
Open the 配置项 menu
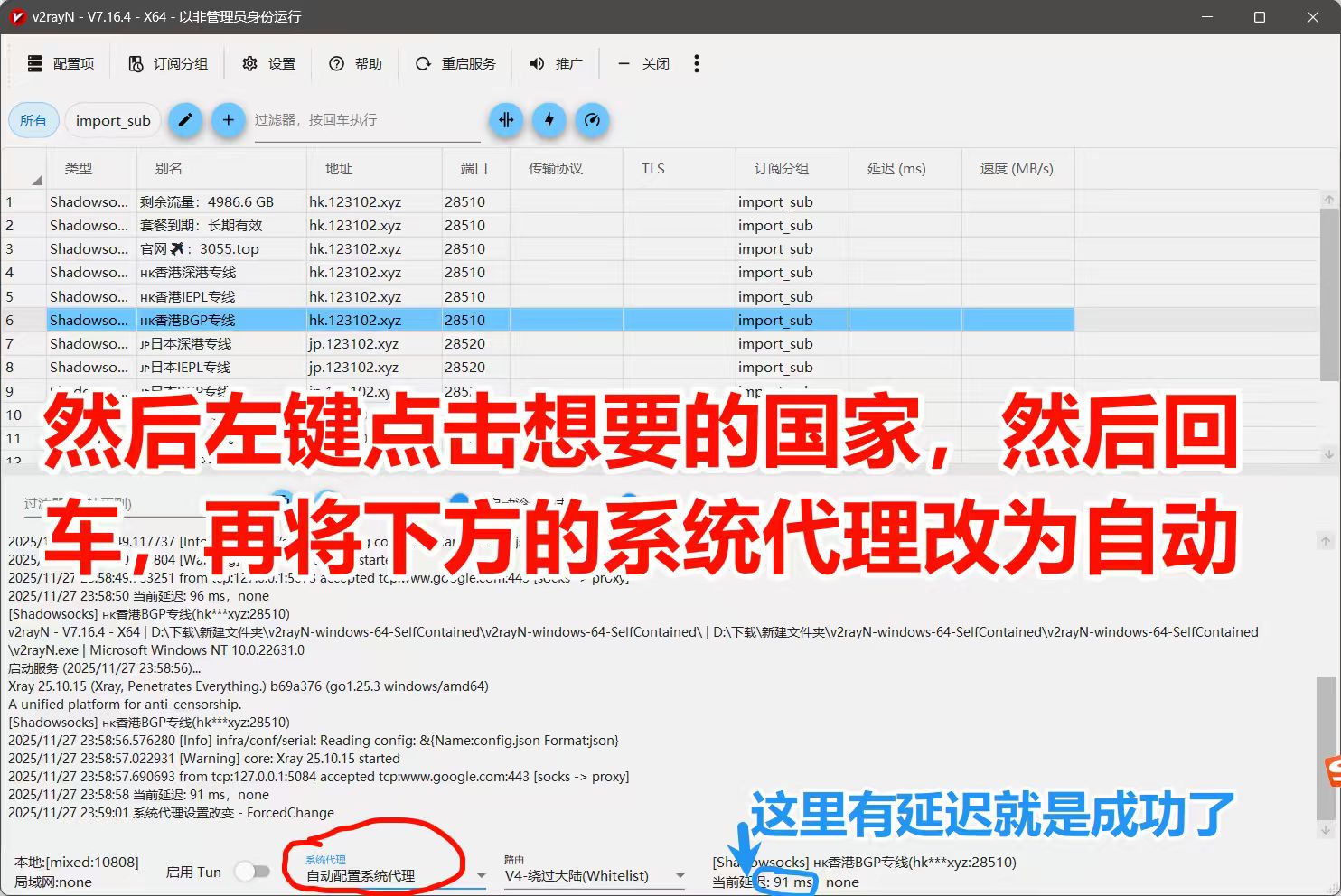60,63
